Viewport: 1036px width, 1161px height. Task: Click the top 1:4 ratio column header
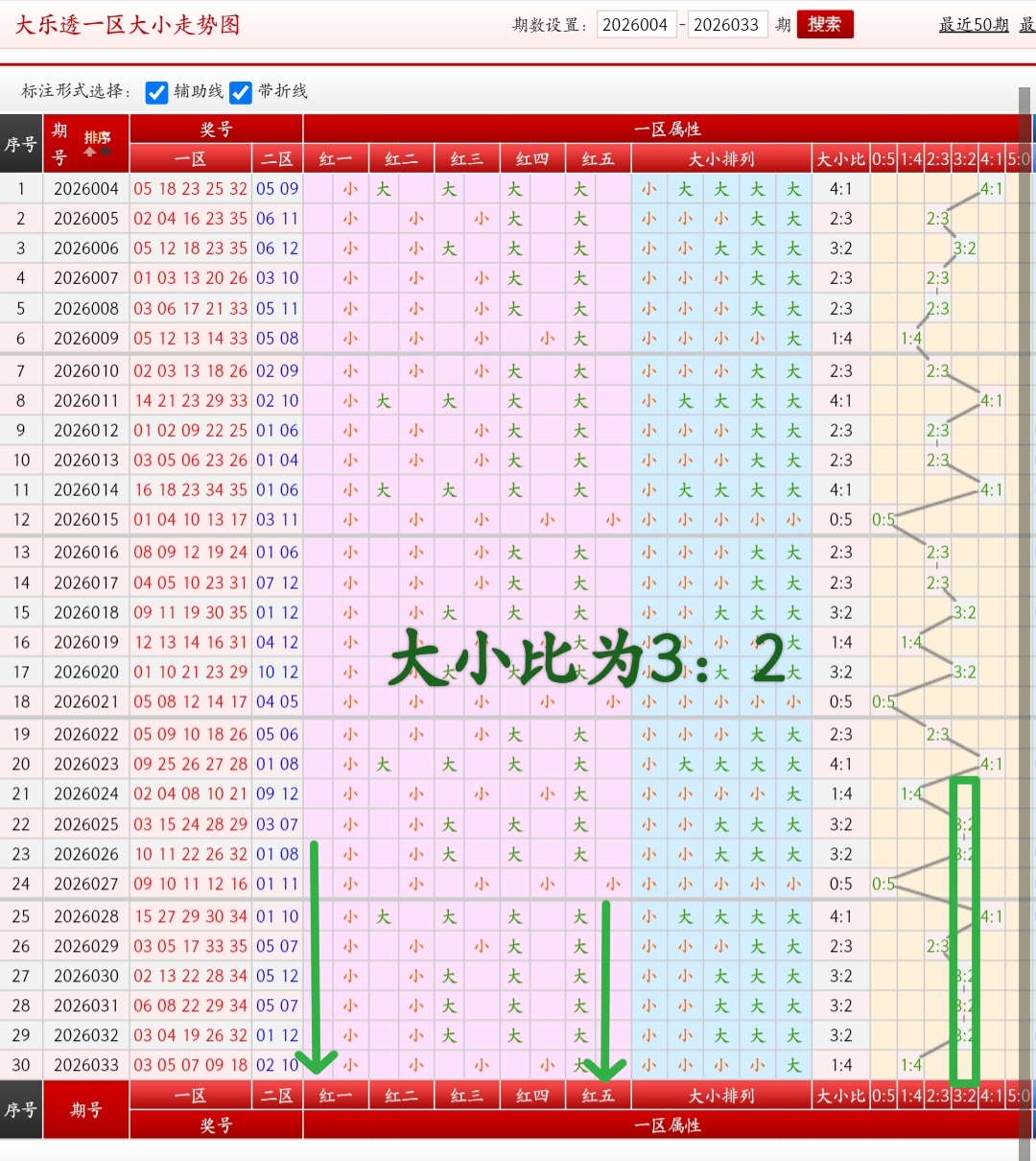click(x=910, y=158)
